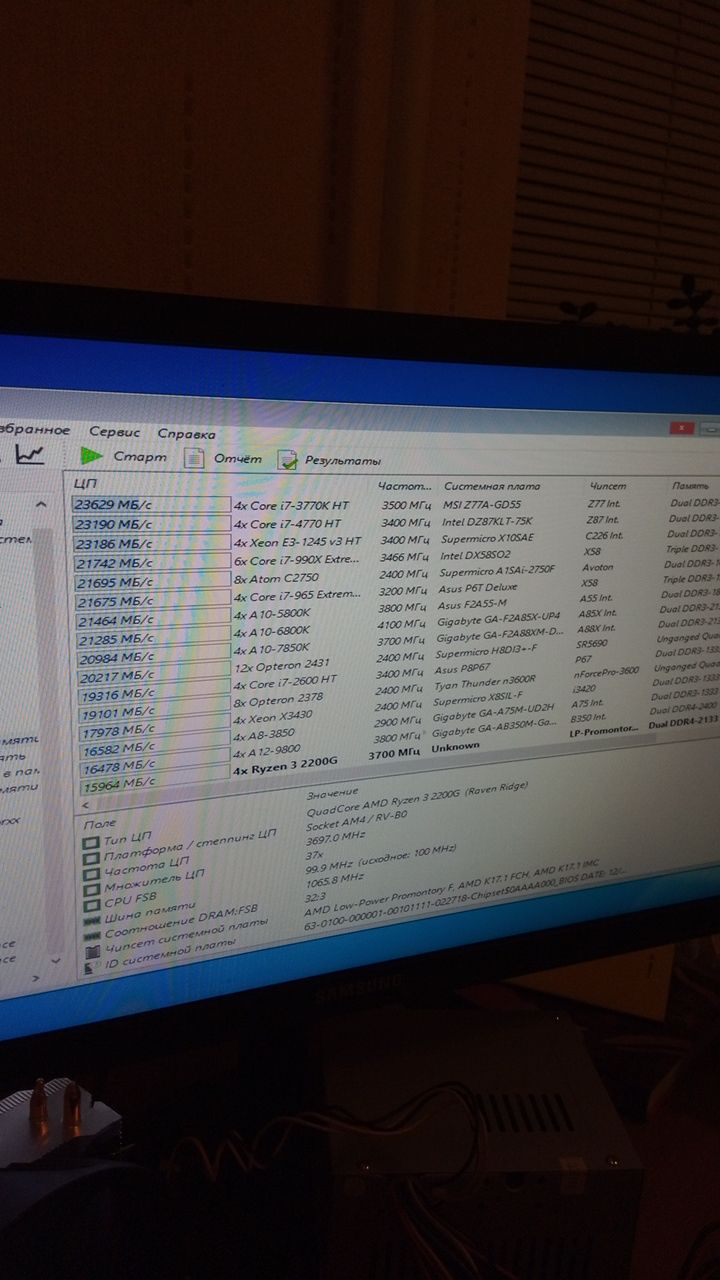The width and height of the screenshot is (720, 1280).
Task: Click the green Старт arrow icon
Action: pos(91,456)
